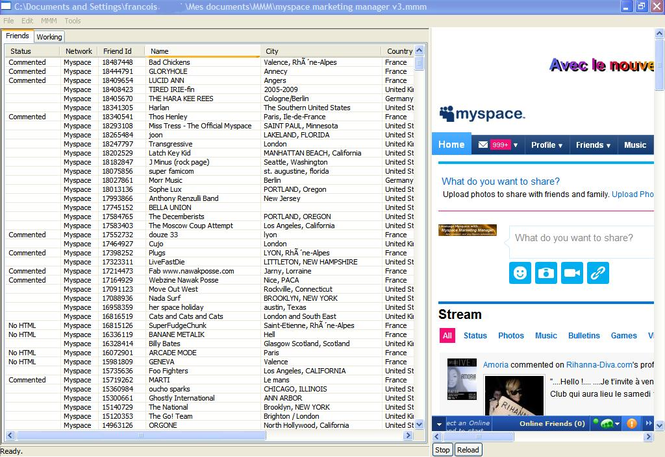Select the Decemberists row

click(210, 217)
